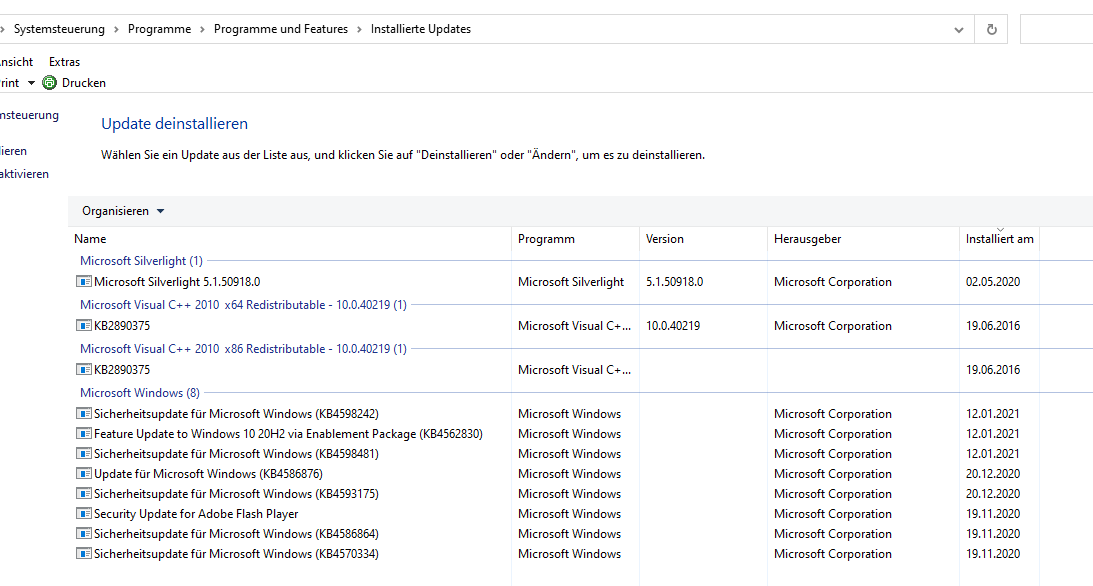Click the printer icon next to Drucken
The width and height of the screenshot is (1093, 586).
pyautogui.click(x=50, y=83)
